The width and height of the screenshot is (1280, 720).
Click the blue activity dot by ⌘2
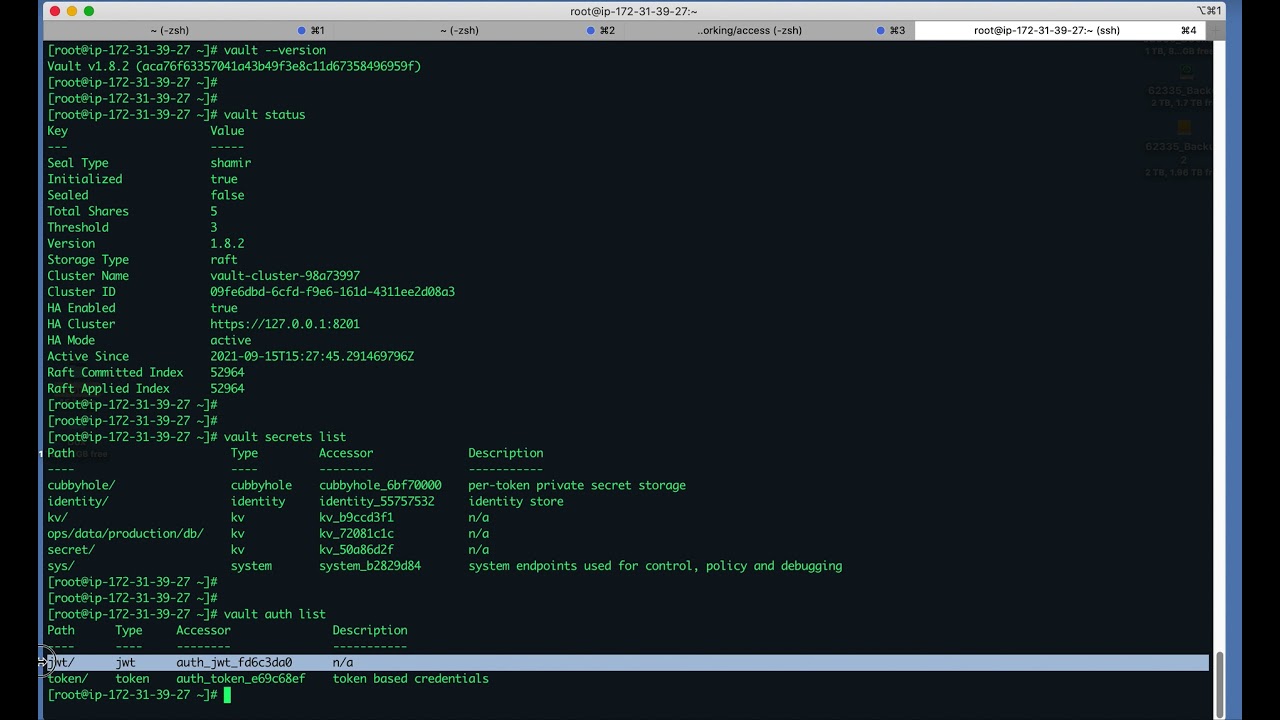click(x=591, y=30)
